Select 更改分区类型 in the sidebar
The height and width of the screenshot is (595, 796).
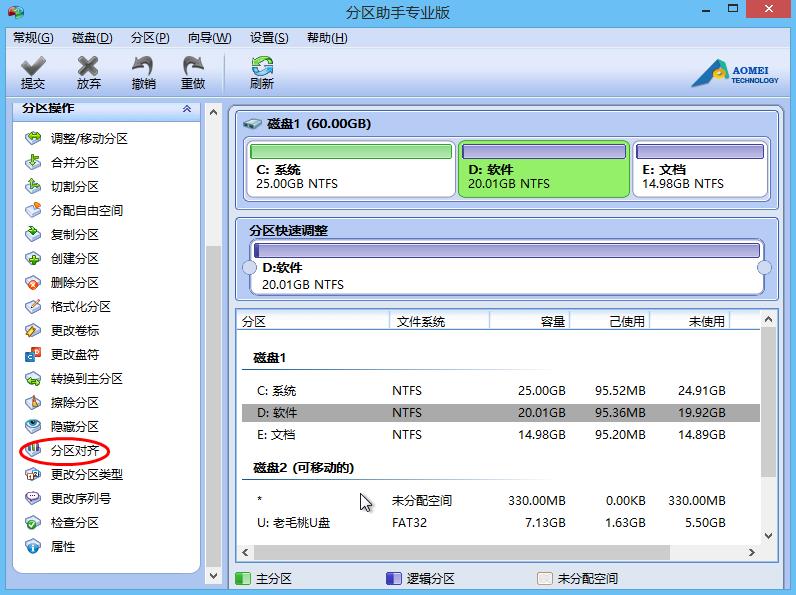[74, 475]
